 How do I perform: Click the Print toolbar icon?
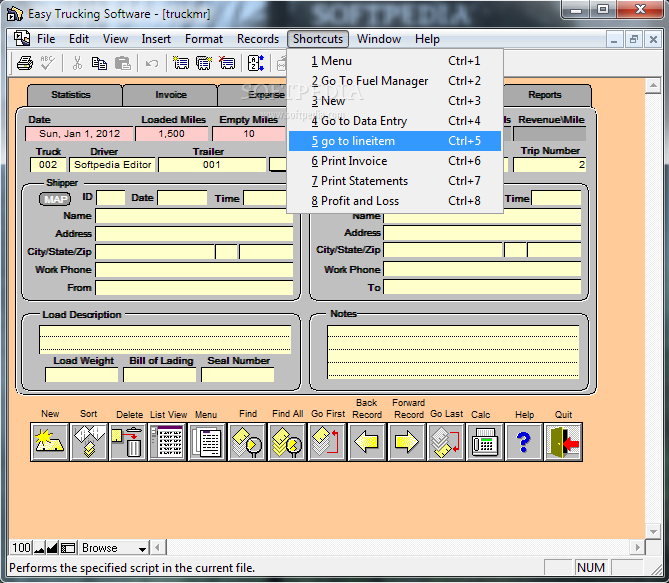click(x=25, y=63)
